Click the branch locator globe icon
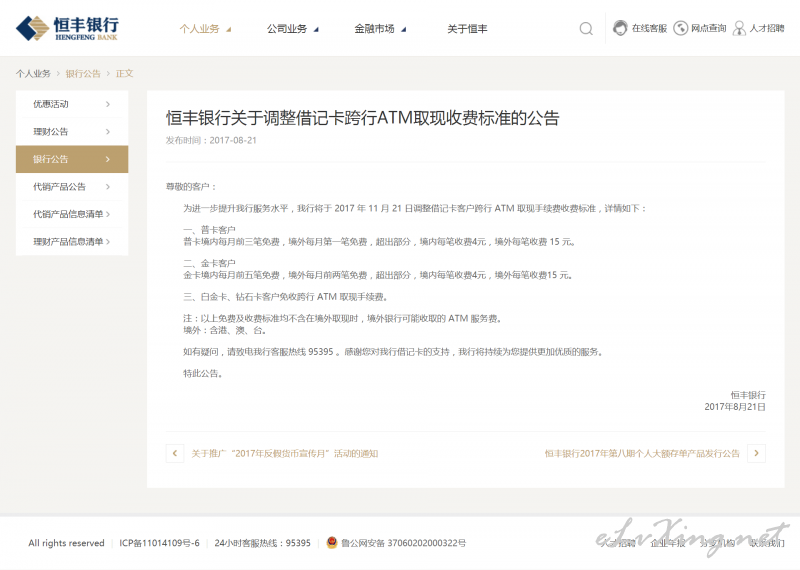This screenshot has height=570, width=800. pyautogui.click(x=681, y=28)
